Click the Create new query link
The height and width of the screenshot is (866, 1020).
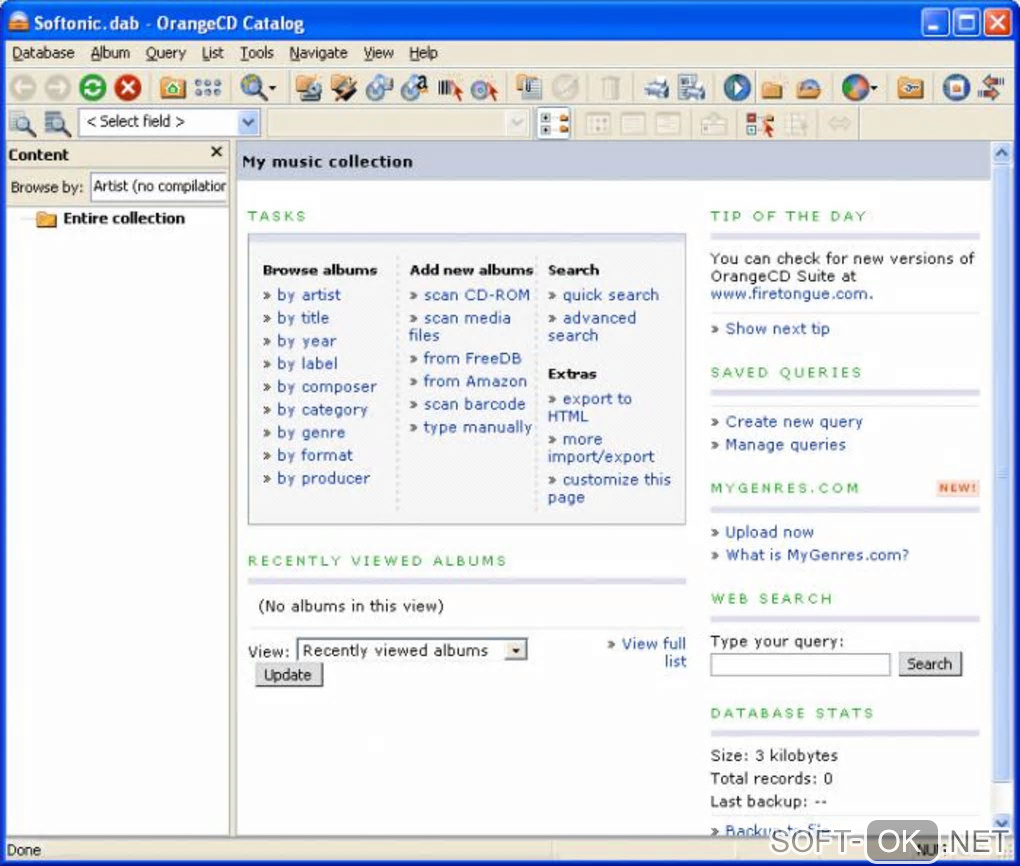(794, 422)
